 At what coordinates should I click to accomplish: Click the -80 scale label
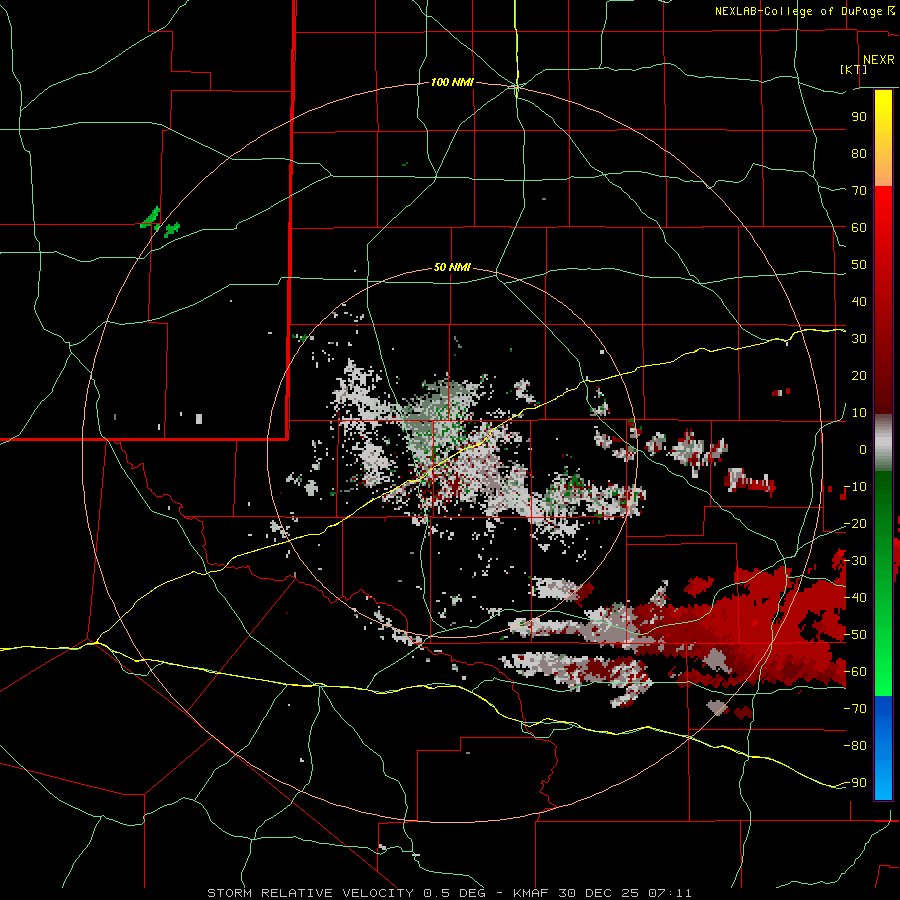[x=855, y=746]
